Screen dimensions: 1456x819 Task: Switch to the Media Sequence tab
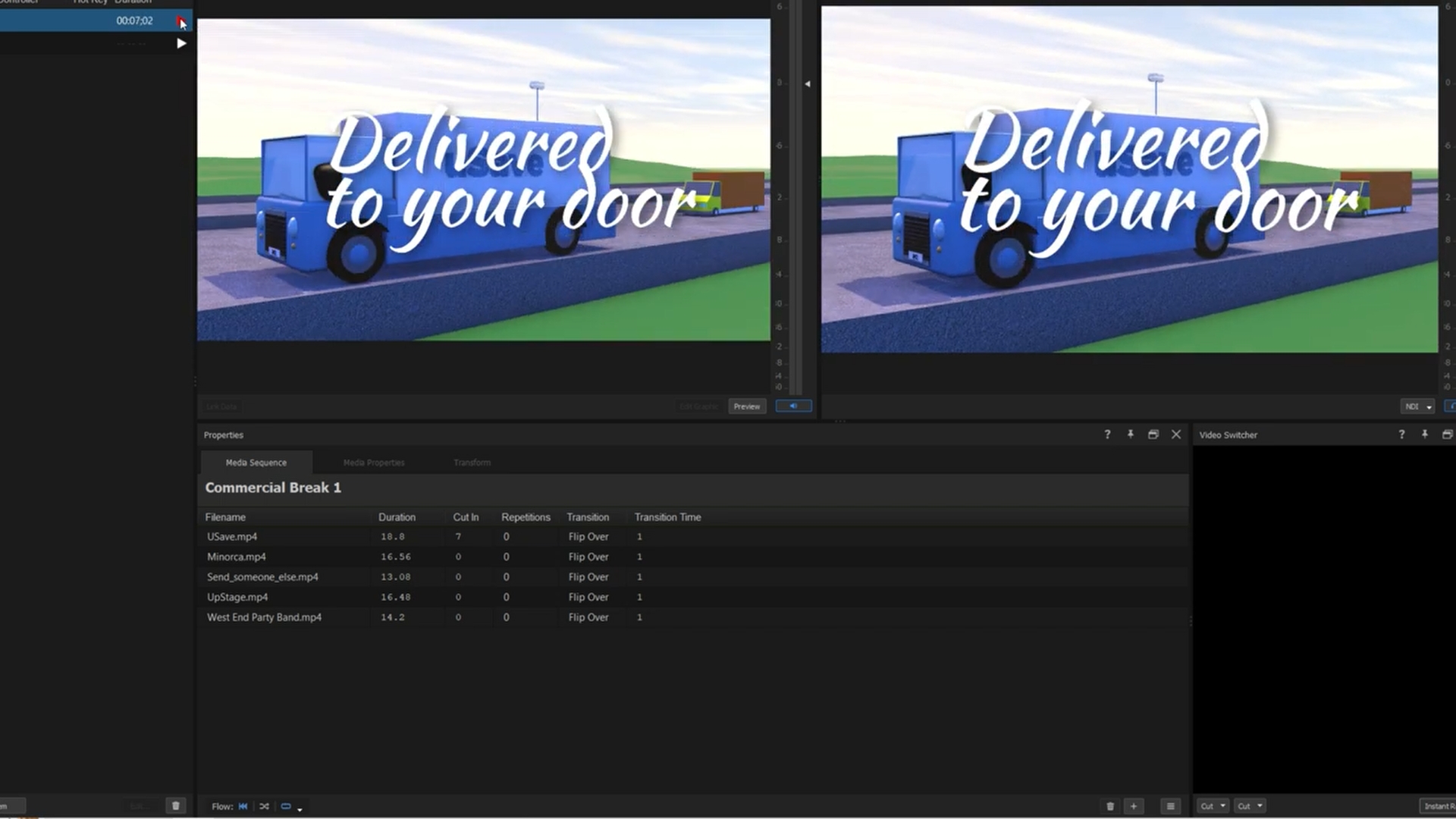pos(256,463)
